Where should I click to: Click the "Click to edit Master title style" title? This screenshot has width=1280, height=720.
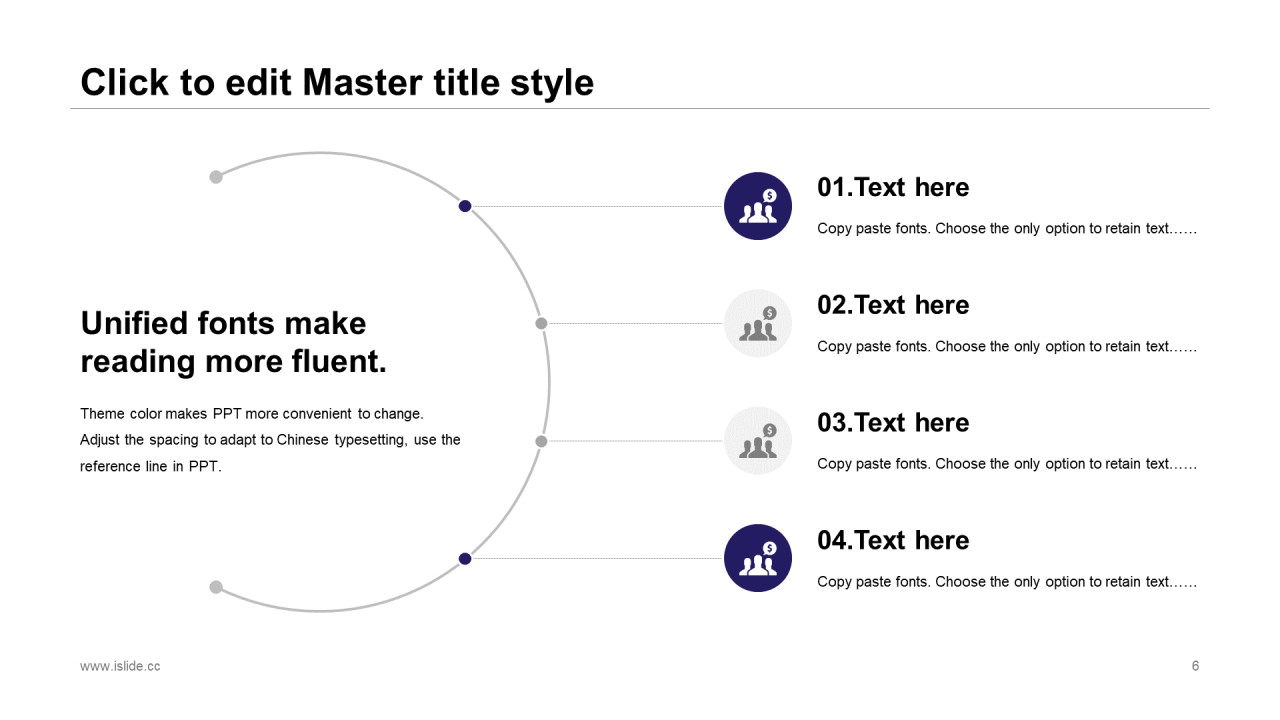click(x=337, y=83)
